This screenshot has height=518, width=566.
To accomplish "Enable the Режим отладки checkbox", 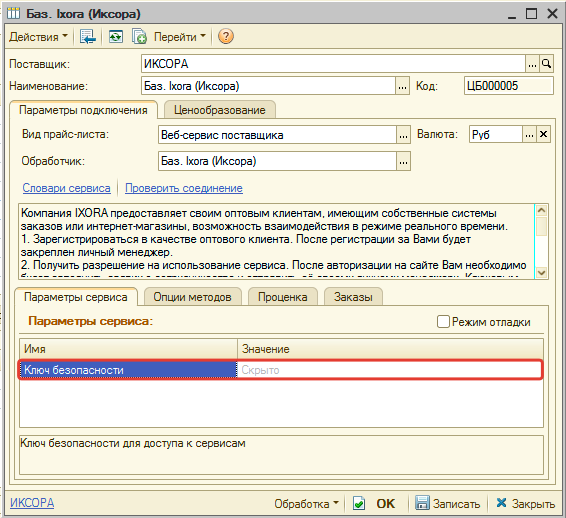I will point(443,322).
